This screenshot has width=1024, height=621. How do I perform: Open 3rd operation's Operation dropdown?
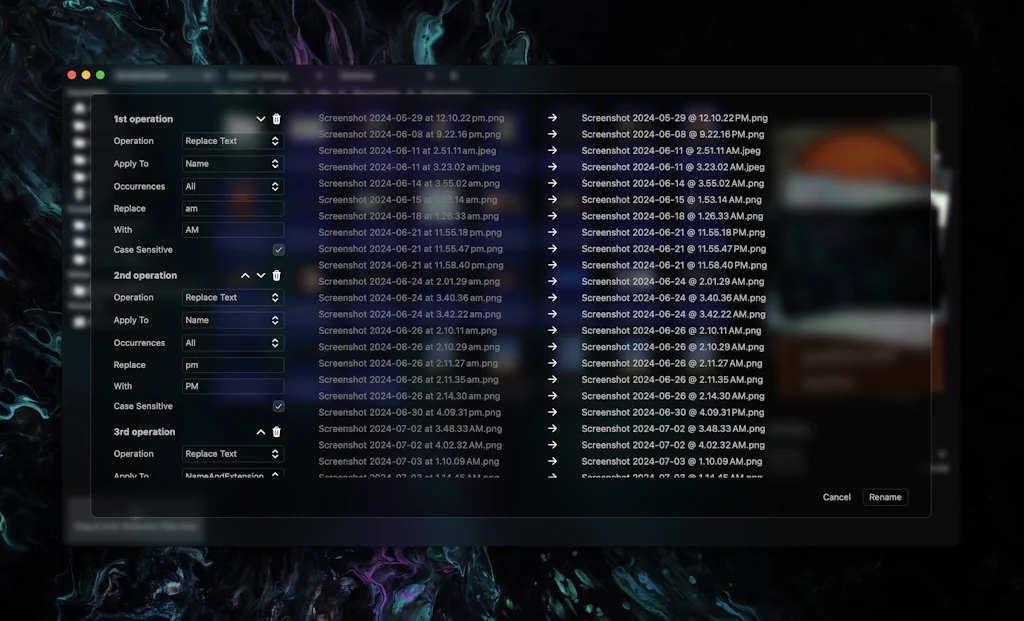232,454
